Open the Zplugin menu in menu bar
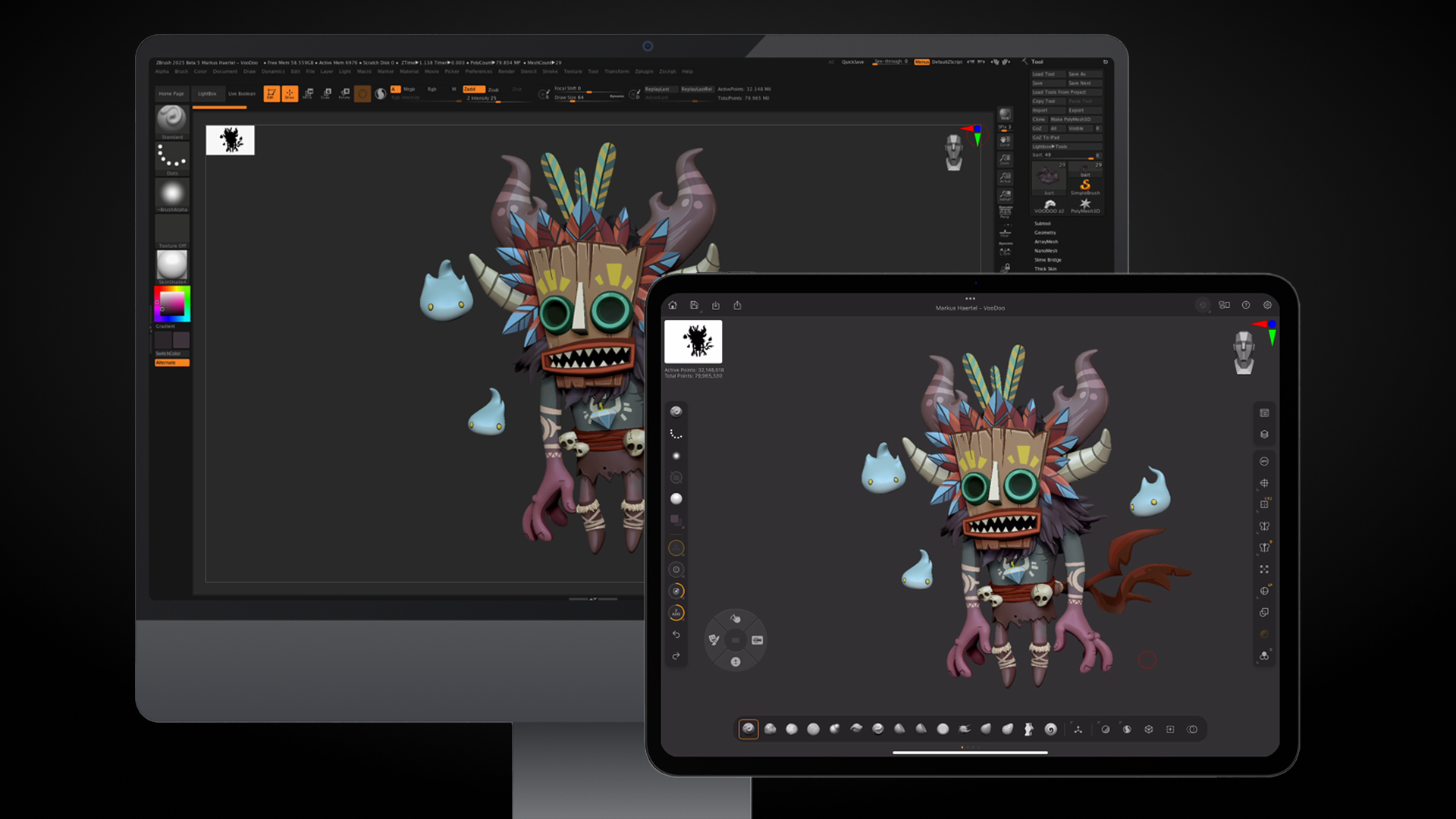Screen dimensions: 1456x819 tap(644, 71)
